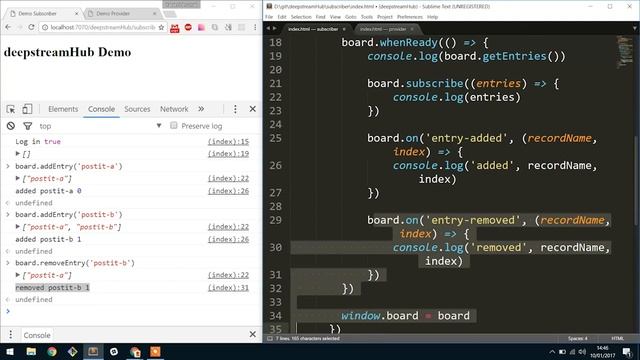Click the Chrome address bar URL
This screenshot has height=360, width=640.
(103, 27)
